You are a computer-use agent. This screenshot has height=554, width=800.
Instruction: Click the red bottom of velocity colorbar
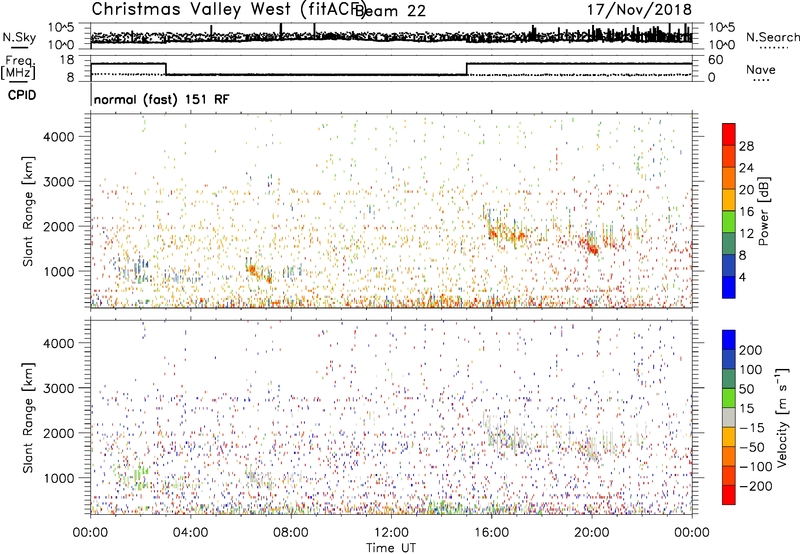(x=729, y=495)
